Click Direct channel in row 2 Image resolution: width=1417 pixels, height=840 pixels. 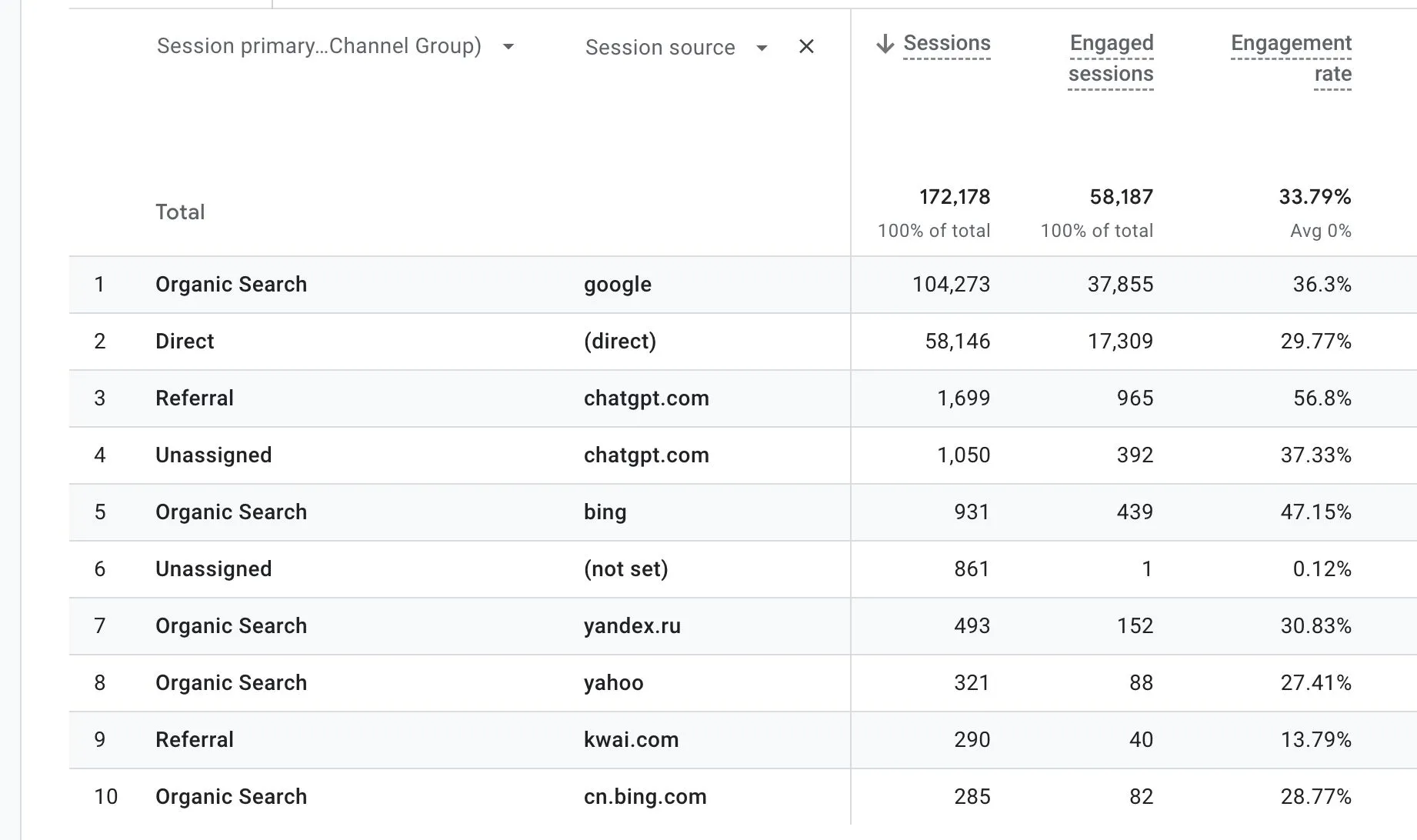185,342
